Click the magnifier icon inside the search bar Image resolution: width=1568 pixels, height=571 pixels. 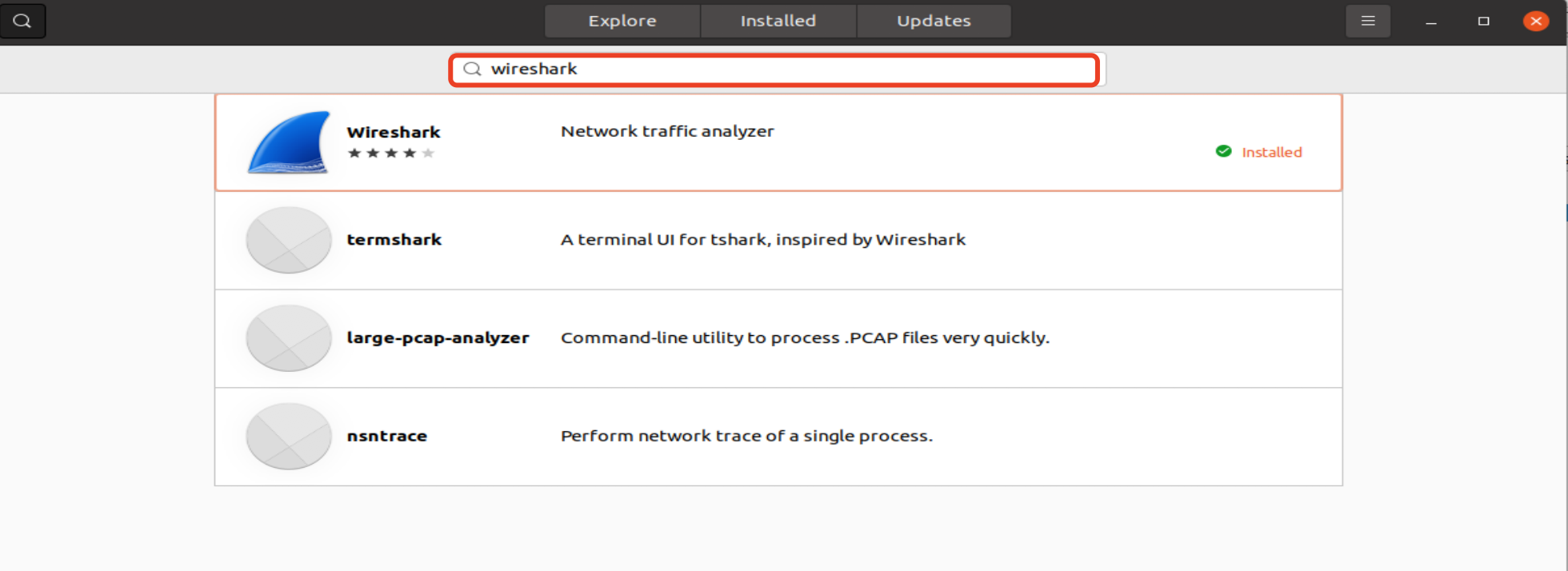pos(472,70)
